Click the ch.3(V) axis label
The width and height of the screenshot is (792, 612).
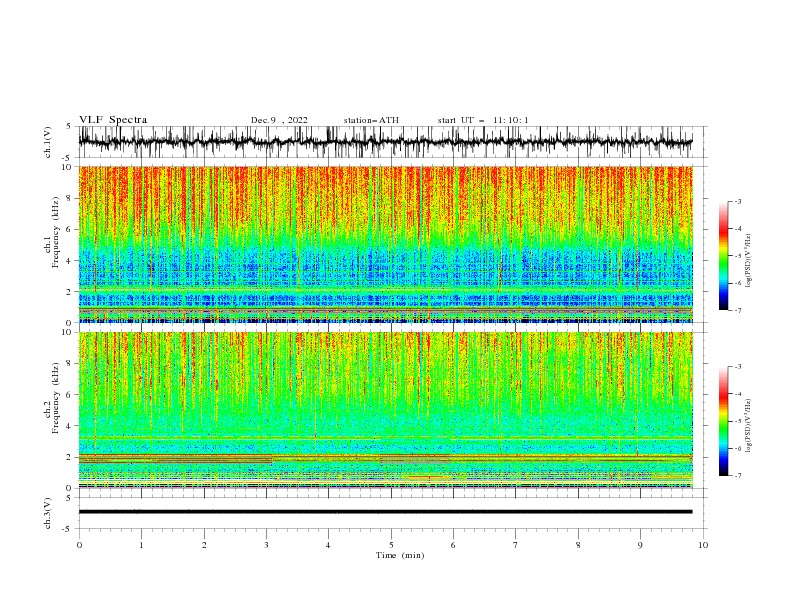[48, 513]
